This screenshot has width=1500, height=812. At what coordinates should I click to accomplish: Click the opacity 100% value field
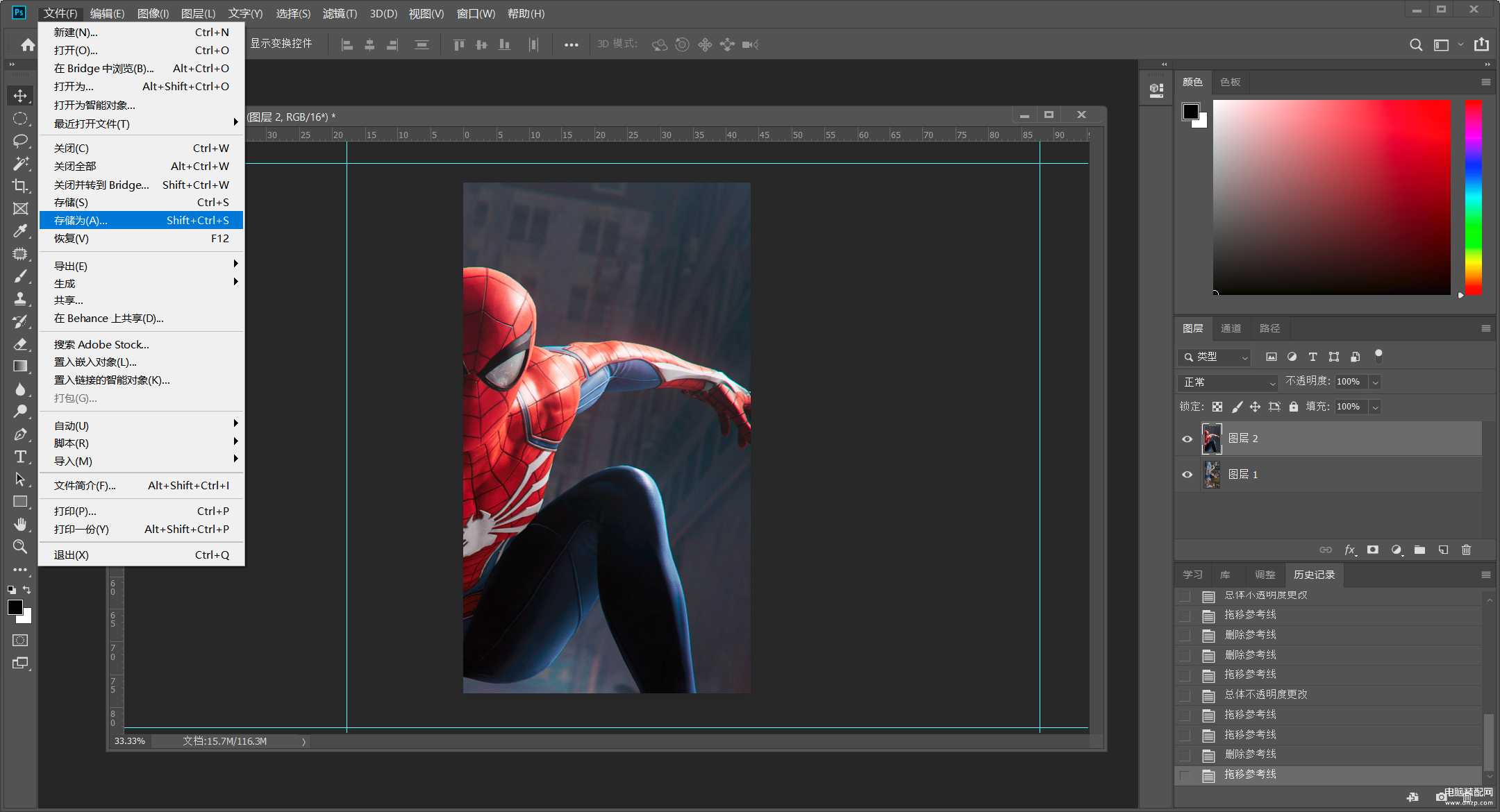point(1351,382)
